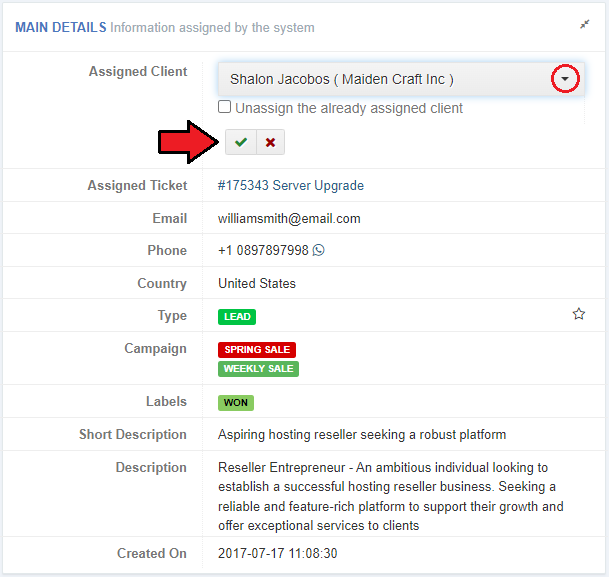Click the WEEKLY SALE campaign tag
Image resolution: width=609 pixels, height=577 pixels.
click(258, 369)
